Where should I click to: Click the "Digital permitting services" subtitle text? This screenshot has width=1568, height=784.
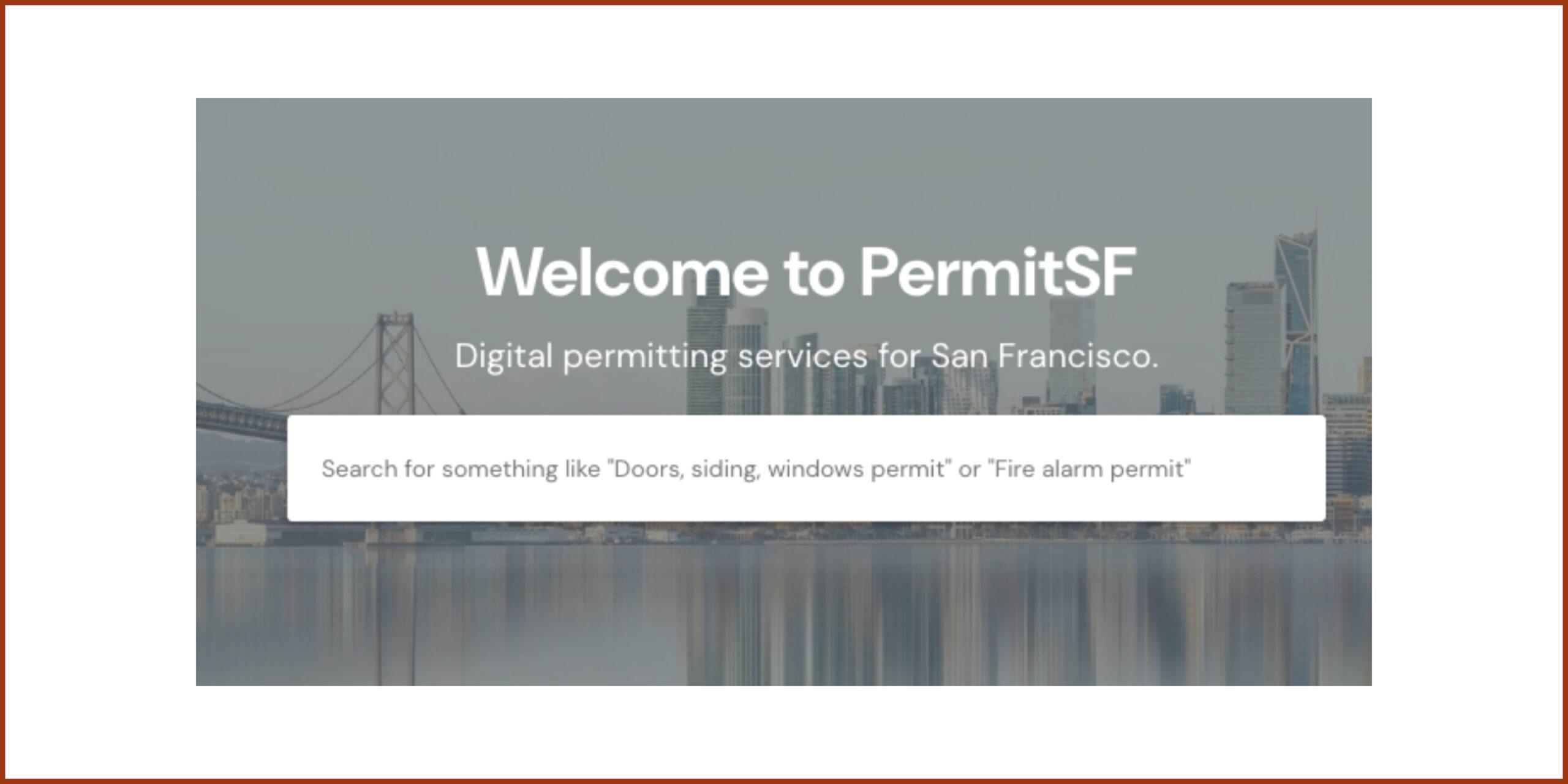806,356
